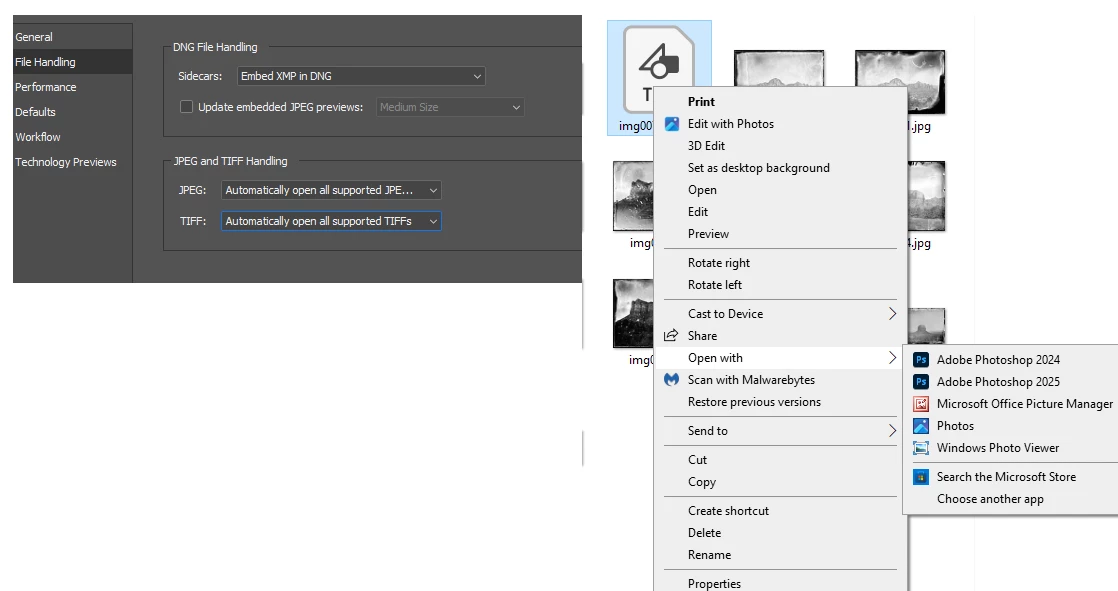Select Rotate left menu entry

(x=781, y=285)
